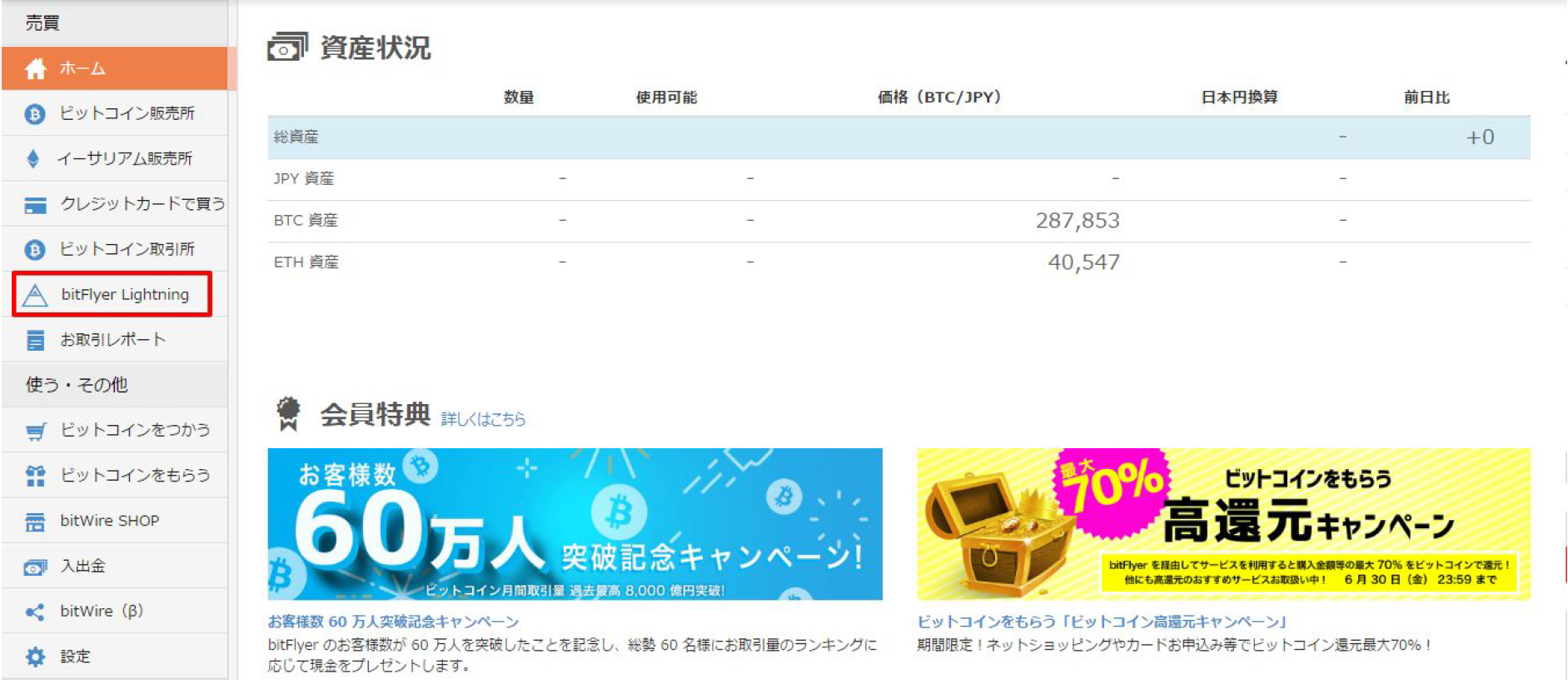Screen dimensions: 1568x689
Task: Open bitWire (β) menu entry
Action: pos(115,612)
